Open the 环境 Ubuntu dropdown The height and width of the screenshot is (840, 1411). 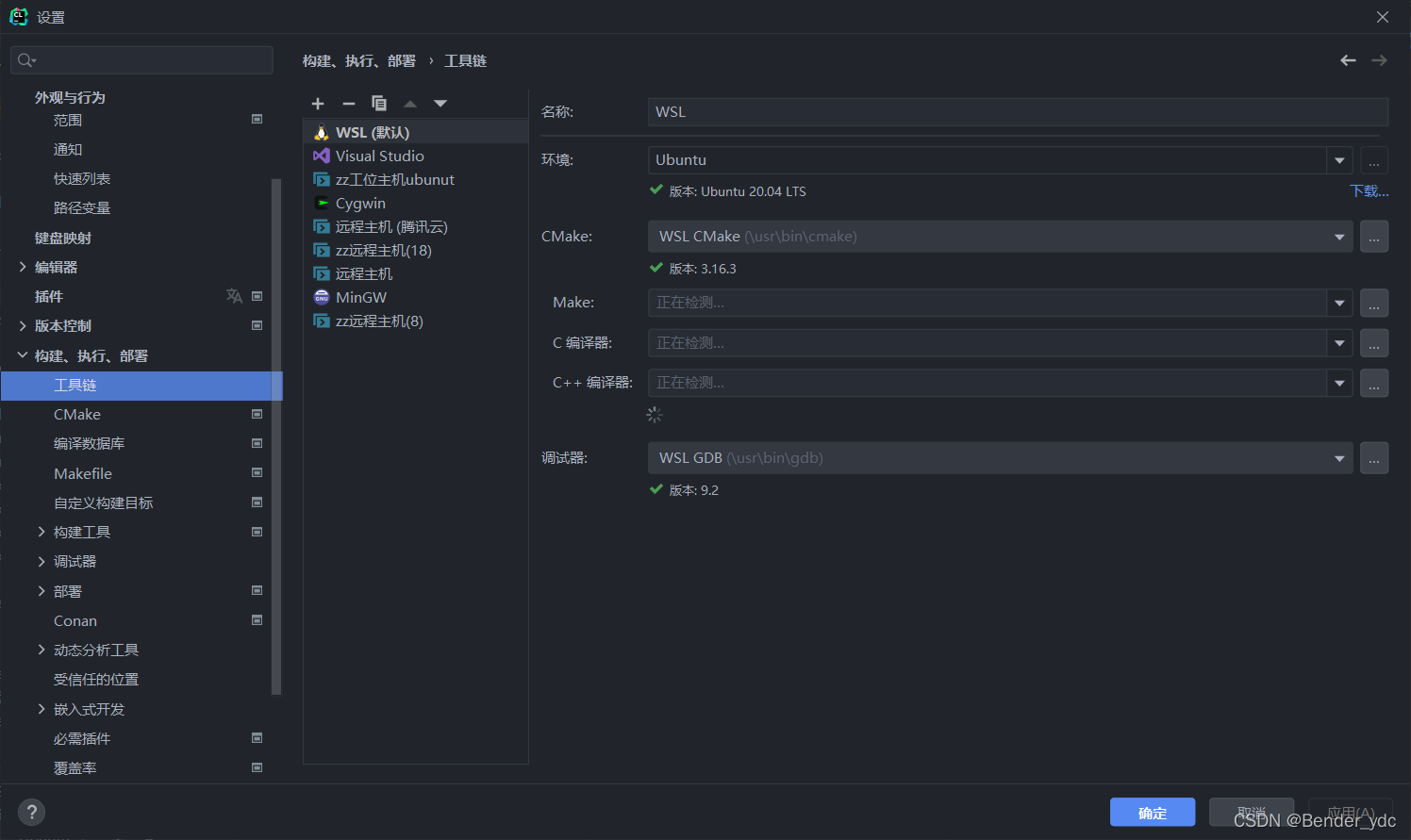[x=1339, y=160]
